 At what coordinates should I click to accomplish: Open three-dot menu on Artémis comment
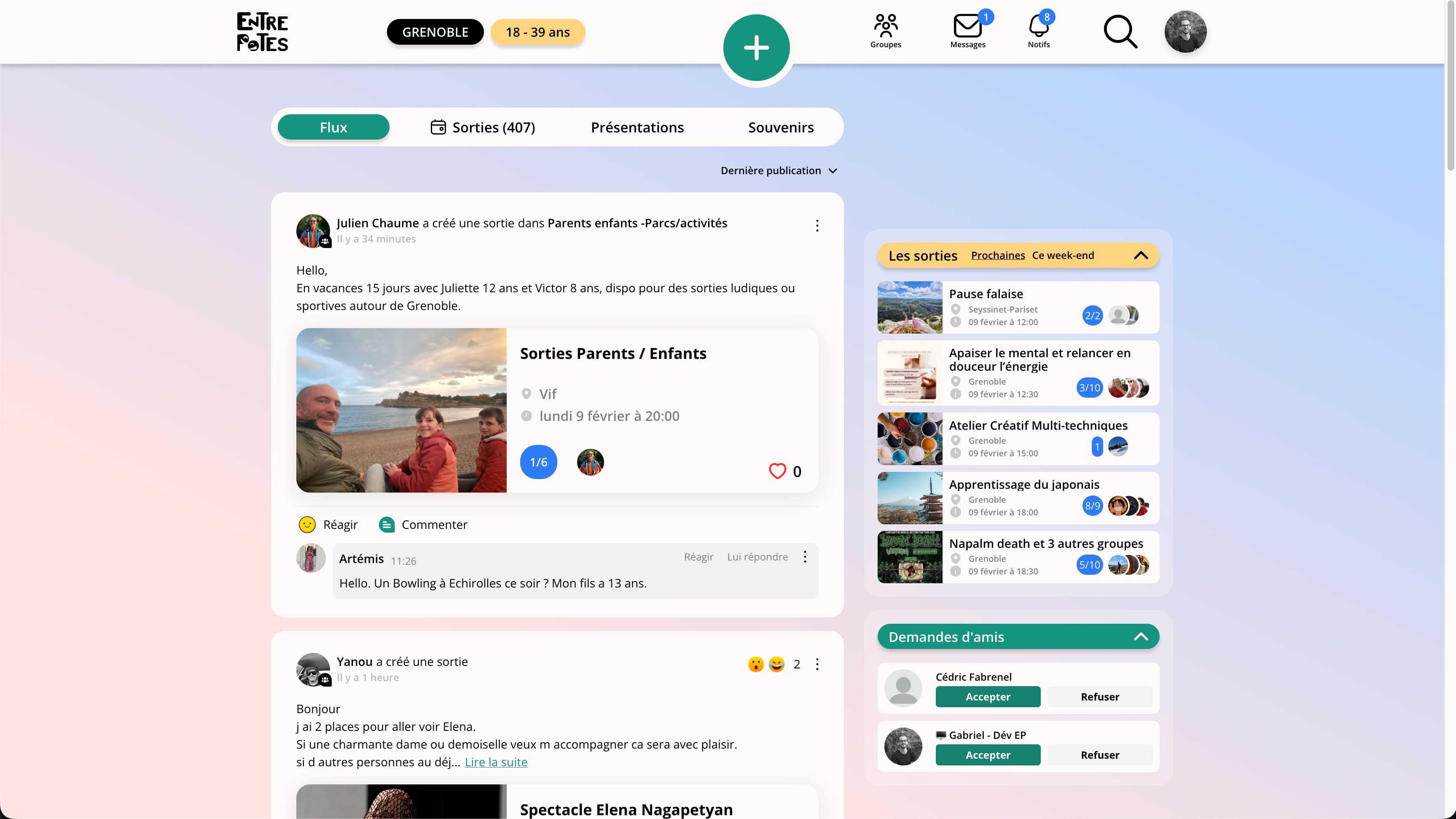[805, 557]
